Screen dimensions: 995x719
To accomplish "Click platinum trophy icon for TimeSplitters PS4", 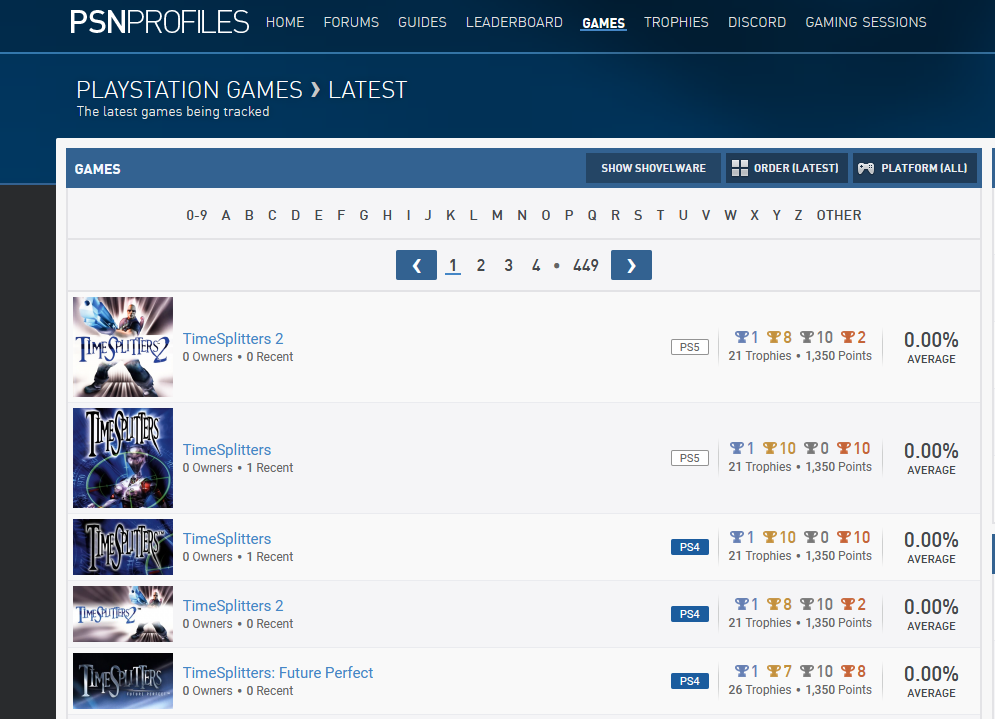I will pos(737,537).
